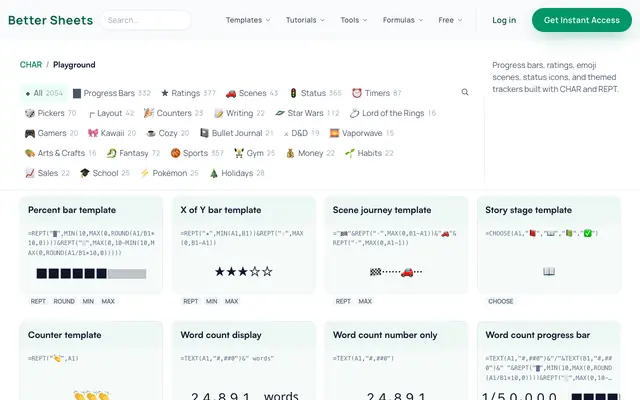Image resolution: width=640 pixels, height=400 pixels.
Task: Select the Kawaii ribbon filter
Action: point(112,133)
